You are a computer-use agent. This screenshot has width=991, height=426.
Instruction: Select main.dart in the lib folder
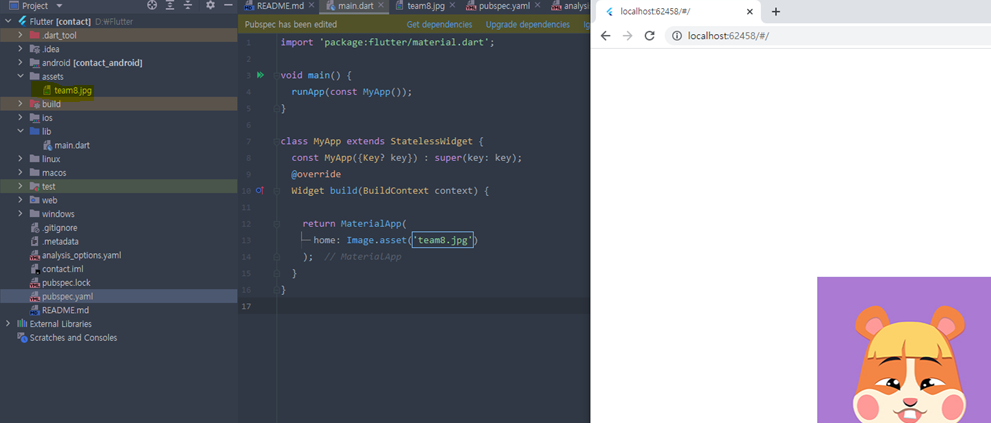[71, 145]
